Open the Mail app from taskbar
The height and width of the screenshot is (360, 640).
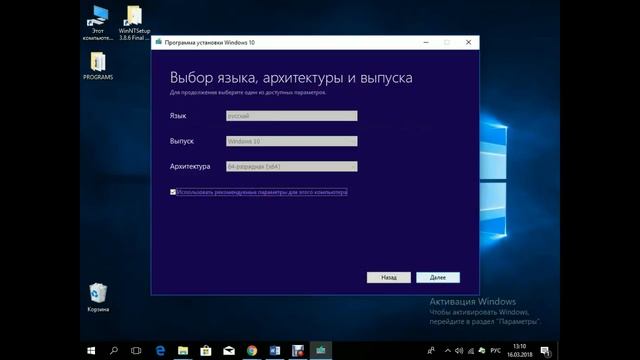click(229, 351)
